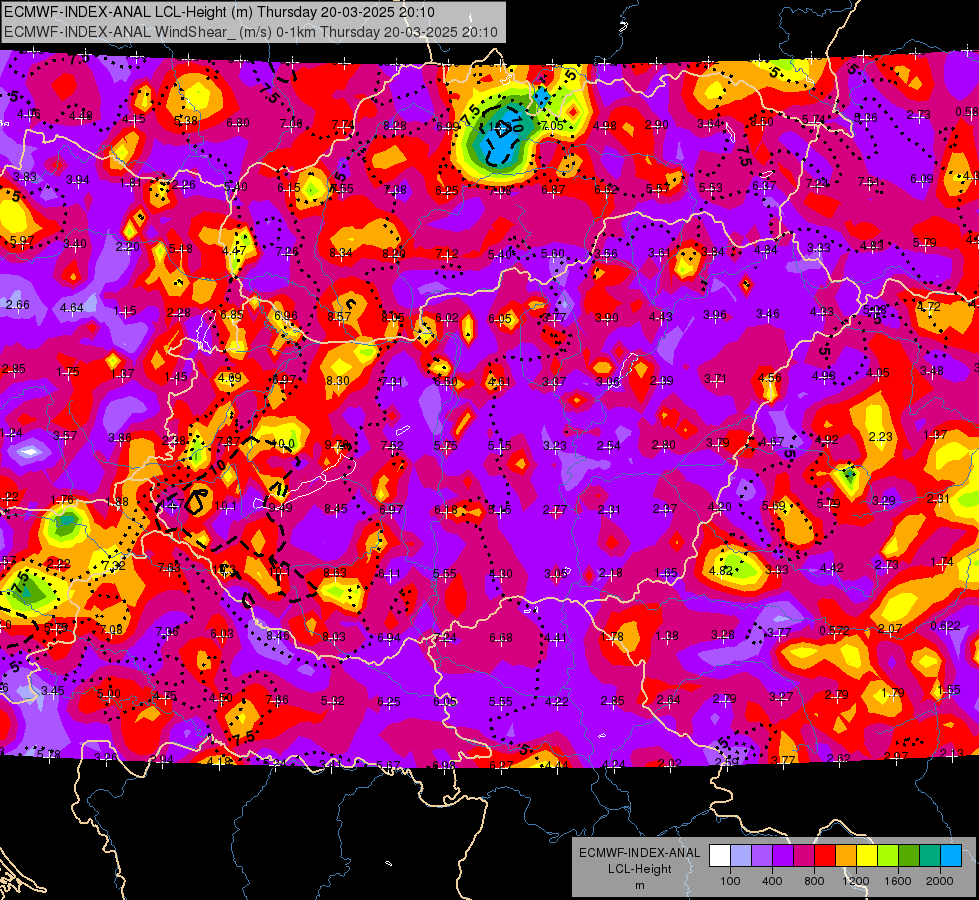Click the 4.06 wind shear value
The height and width of the screenshot is (900, 979).
[x=29, y=114]
